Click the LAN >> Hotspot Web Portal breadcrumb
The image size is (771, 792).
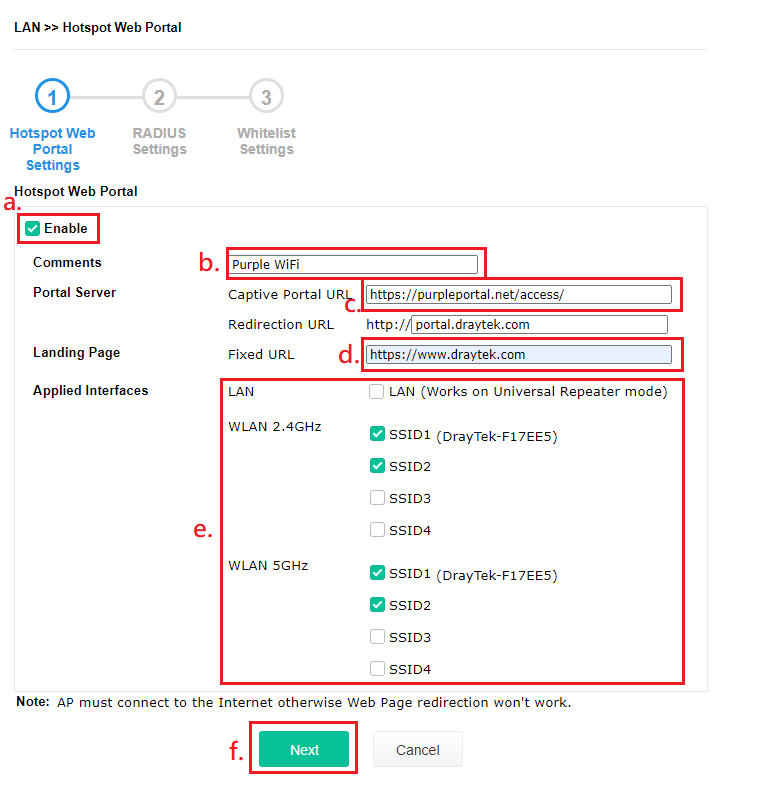coord(98,27)
